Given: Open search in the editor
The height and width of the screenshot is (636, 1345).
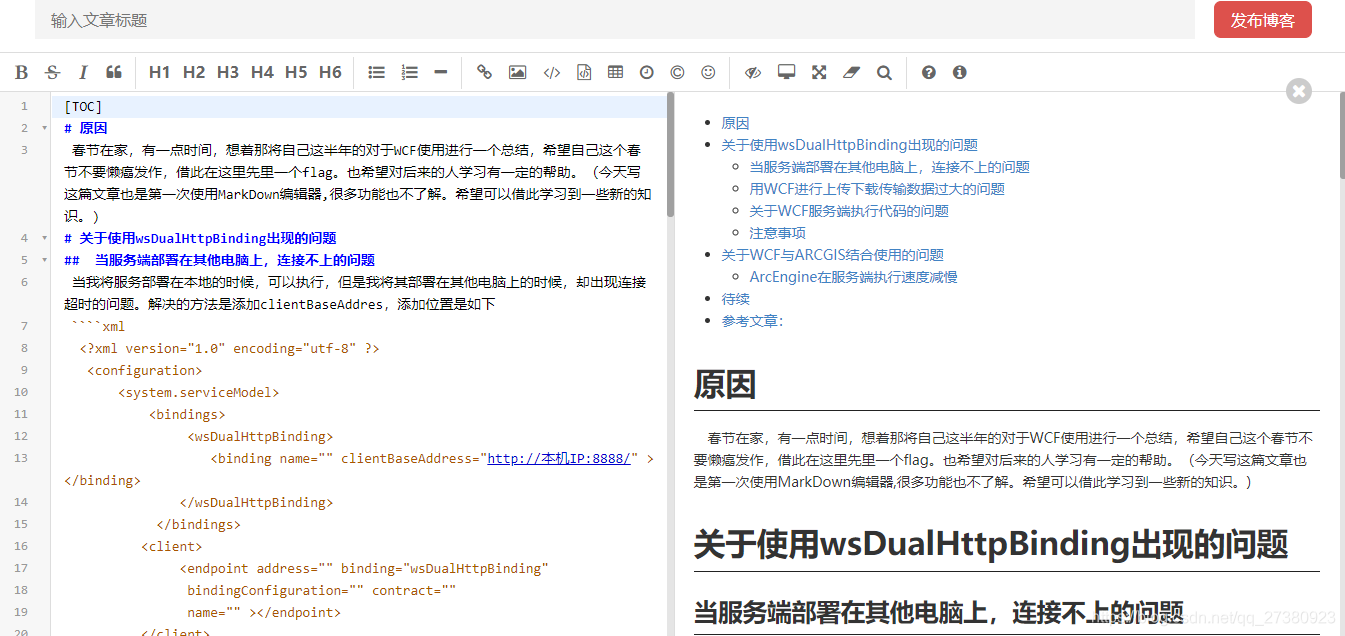Looking at the screenshot, I should (884, 72).
